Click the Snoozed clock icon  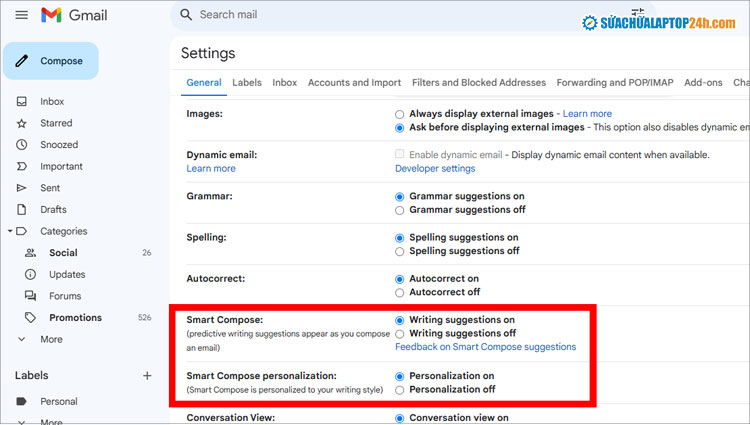(x=22, y=144)
